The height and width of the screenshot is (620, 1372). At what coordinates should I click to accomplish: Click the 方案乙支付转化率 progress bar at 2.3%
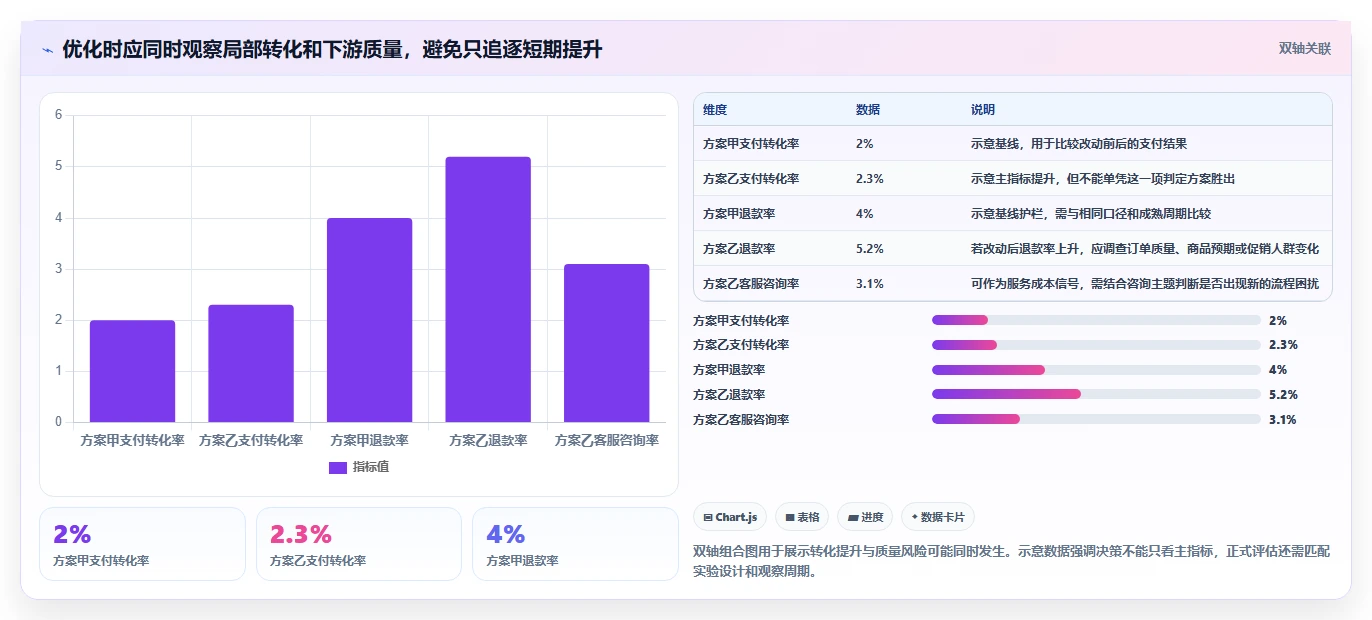[1096, 345]
